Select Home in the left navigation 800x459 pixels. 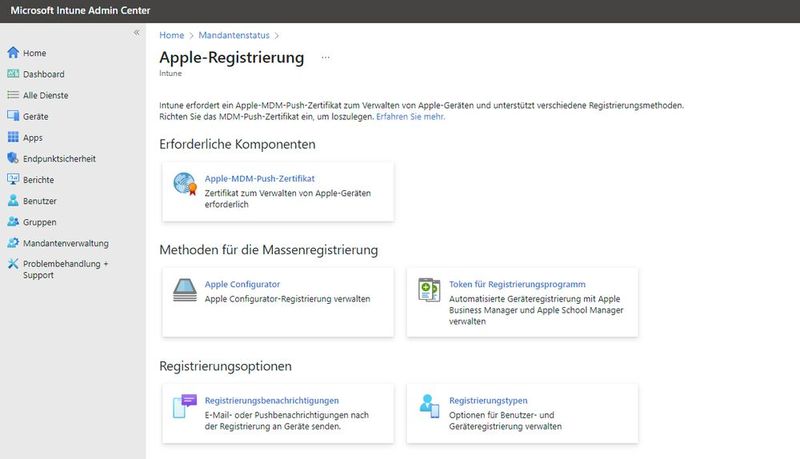[x=34, y=53]
